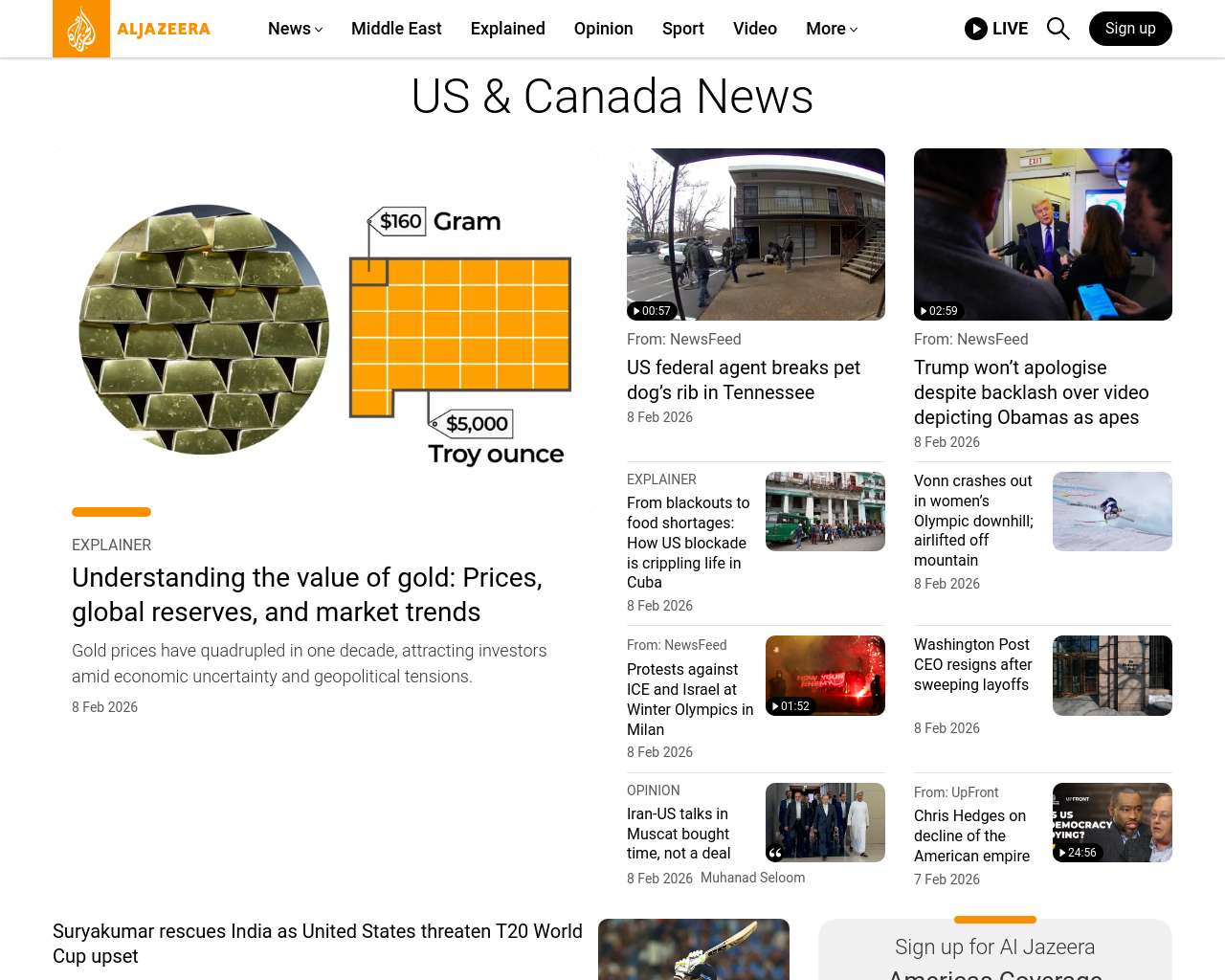Open the Vonn skiing crash thumbnail
1225x980 pixels.
point(1111,511)
